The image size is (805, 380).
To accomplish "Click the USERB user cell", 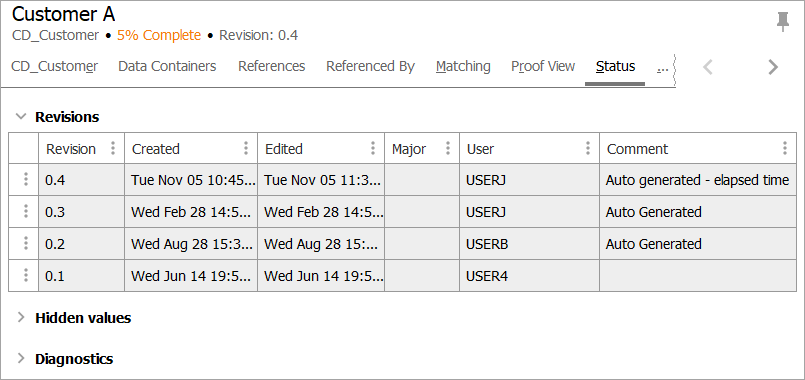I will pyautogui.click(x=529, y=243).
